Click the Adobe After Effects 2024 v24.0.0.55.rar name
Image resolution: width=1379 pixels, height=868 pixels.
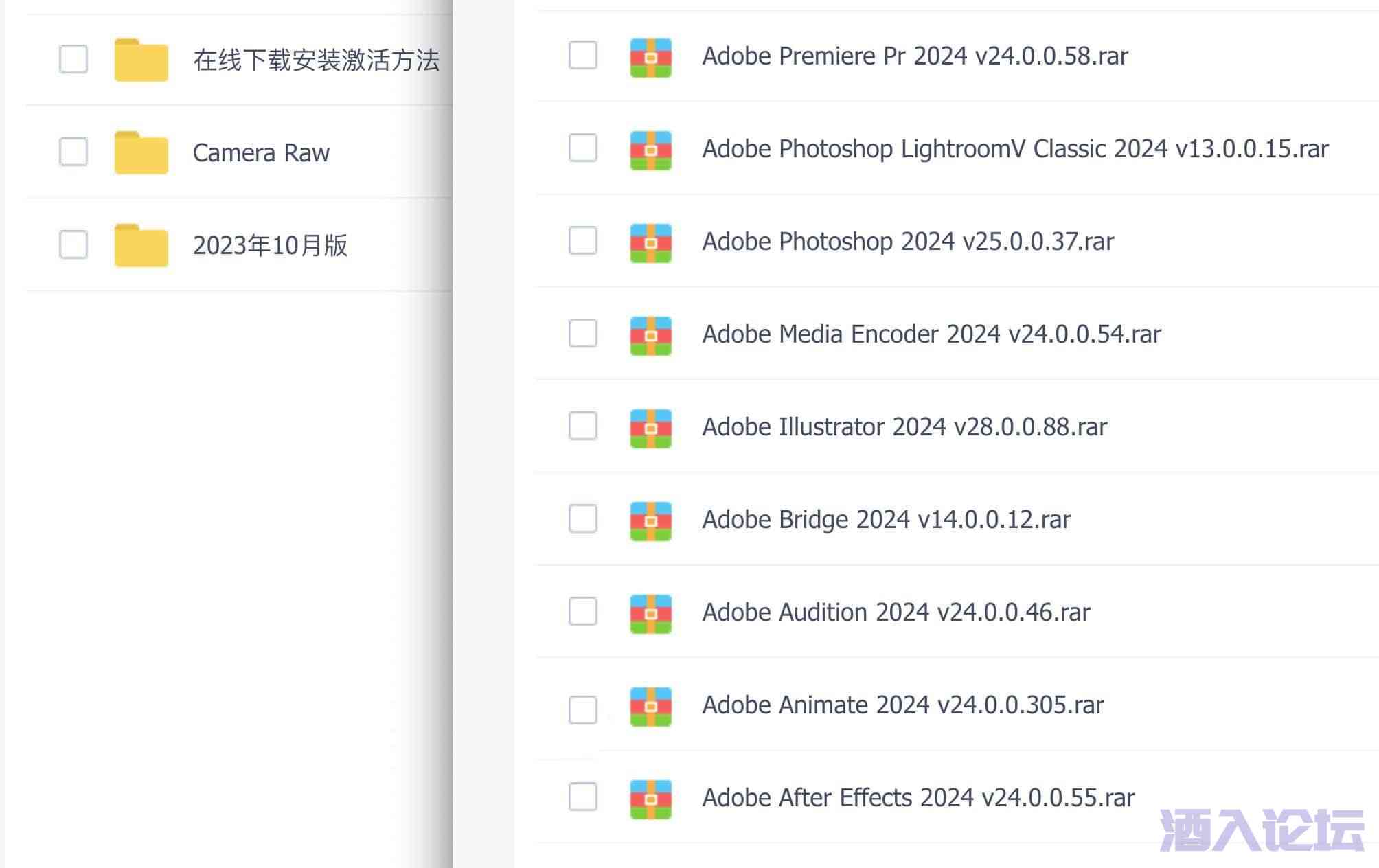point(918,798)
